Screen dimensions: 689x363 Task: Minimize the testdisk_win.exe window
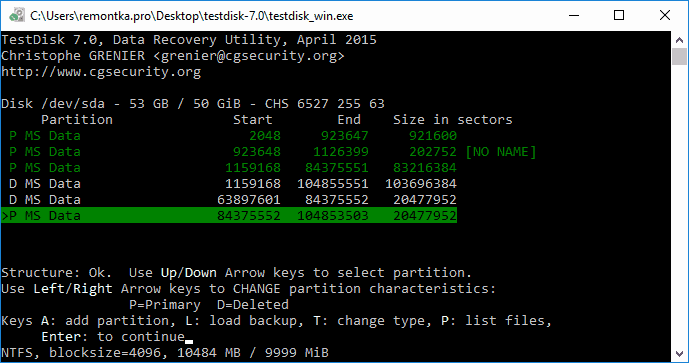point(574,15)
